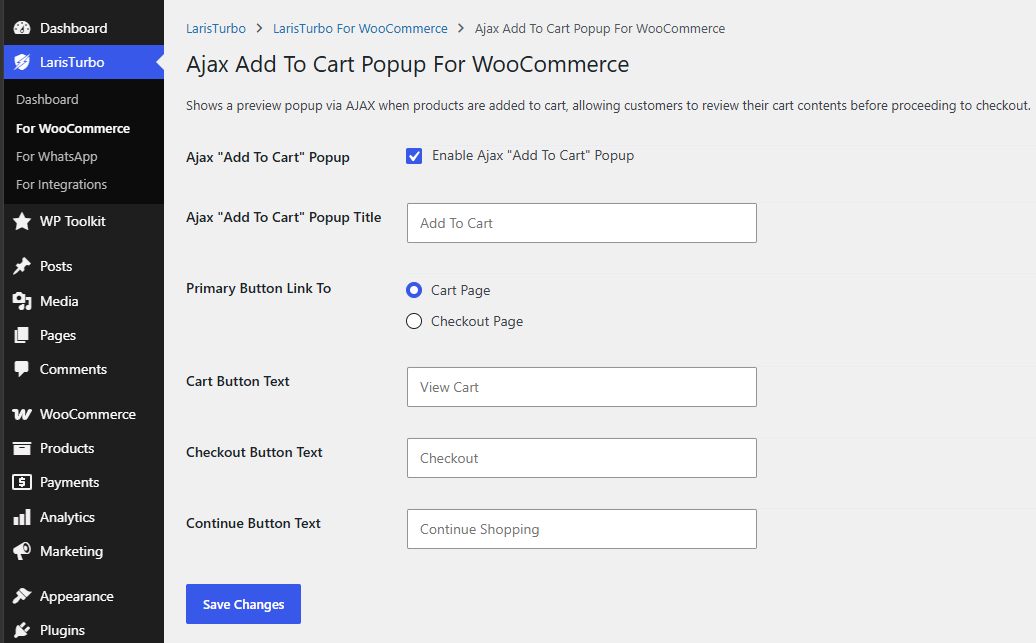This screenshot has width=1036, height=643.
Task: Go to the Posts menu
Action: (84, 266)
